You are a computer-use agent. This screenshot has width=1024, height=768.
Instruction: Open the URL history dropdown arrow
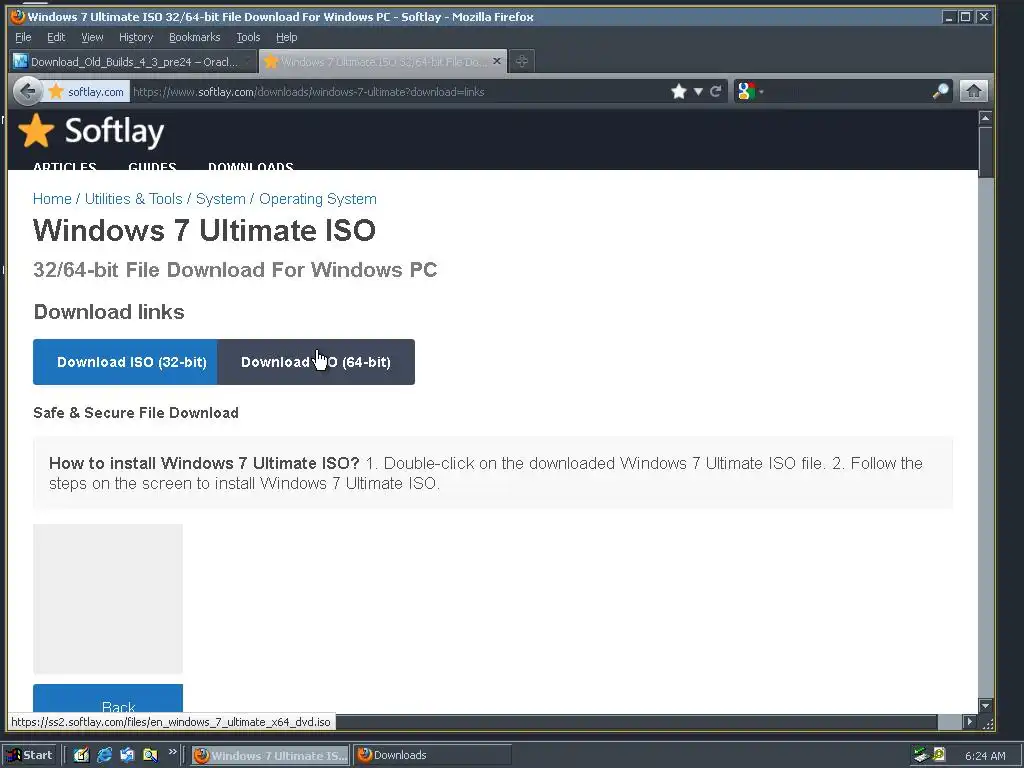tap(698, 91)
